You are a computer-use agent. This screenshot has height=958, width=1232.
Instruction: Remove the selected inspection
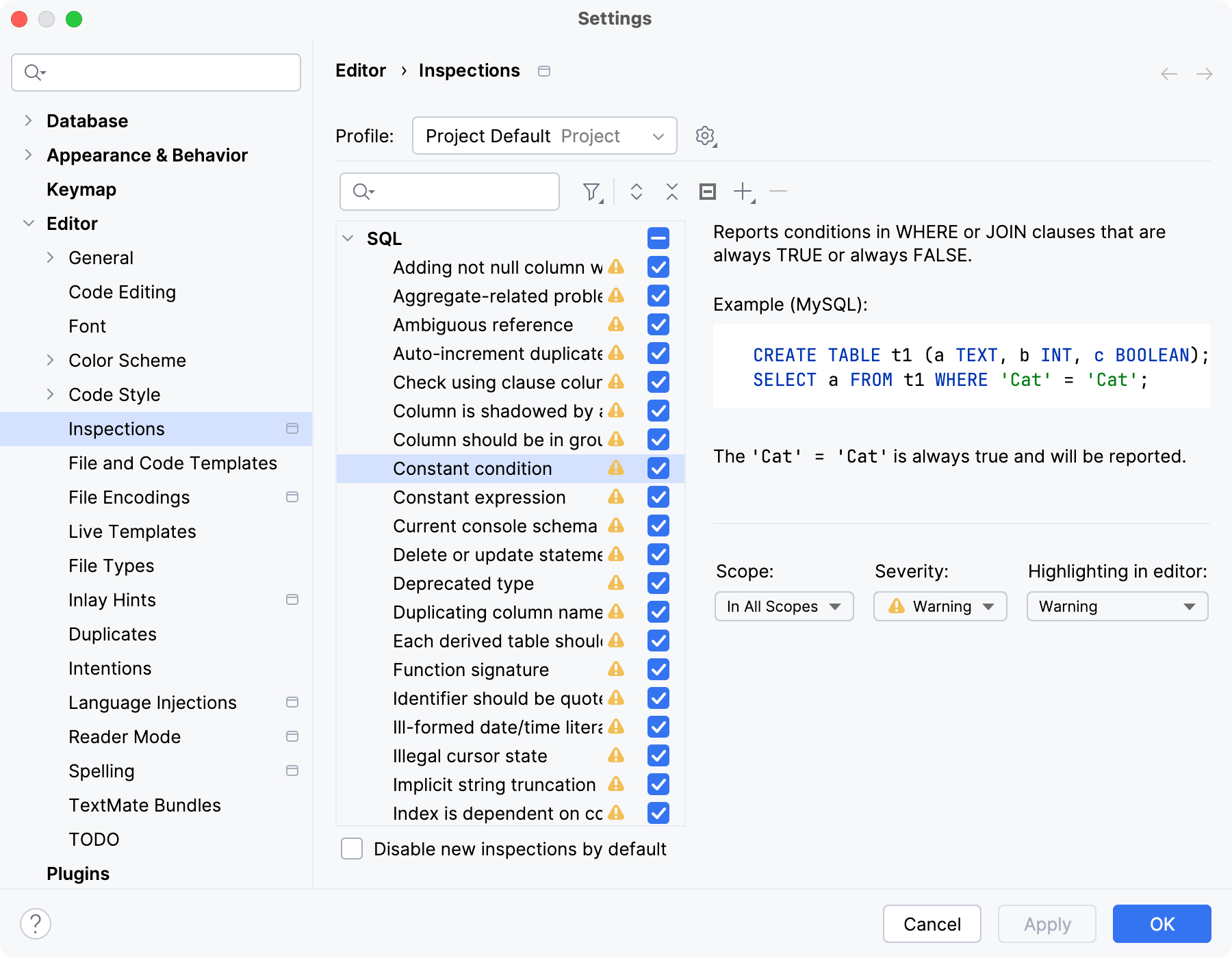point(778,192)
